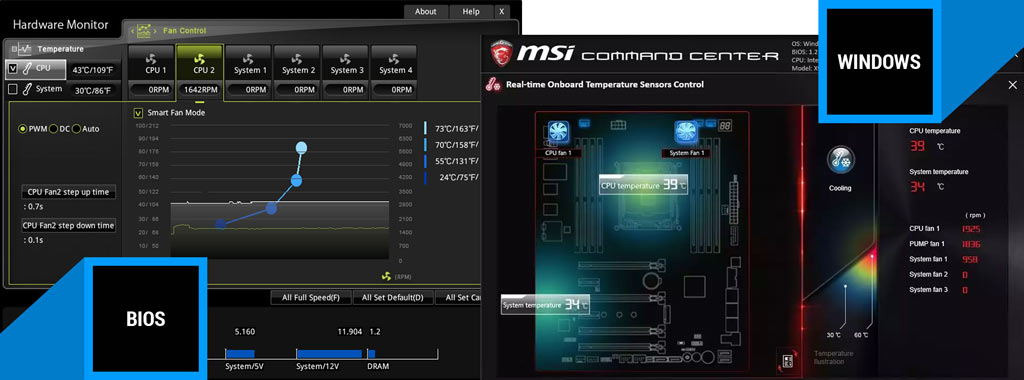
Task: Click the All Set Default(D) button
Action: pyautogui.click(x=393, y=298)
